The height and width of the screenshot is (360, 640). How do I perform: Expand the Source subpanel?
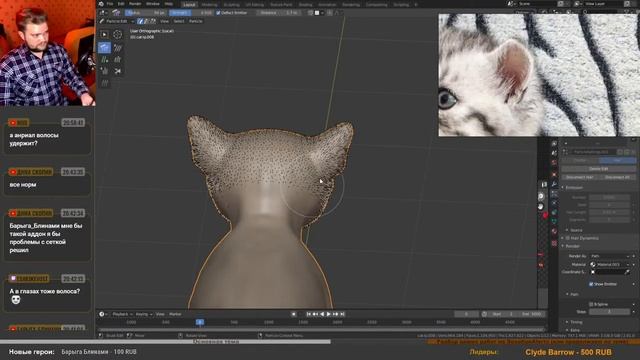tap(576, 230)
